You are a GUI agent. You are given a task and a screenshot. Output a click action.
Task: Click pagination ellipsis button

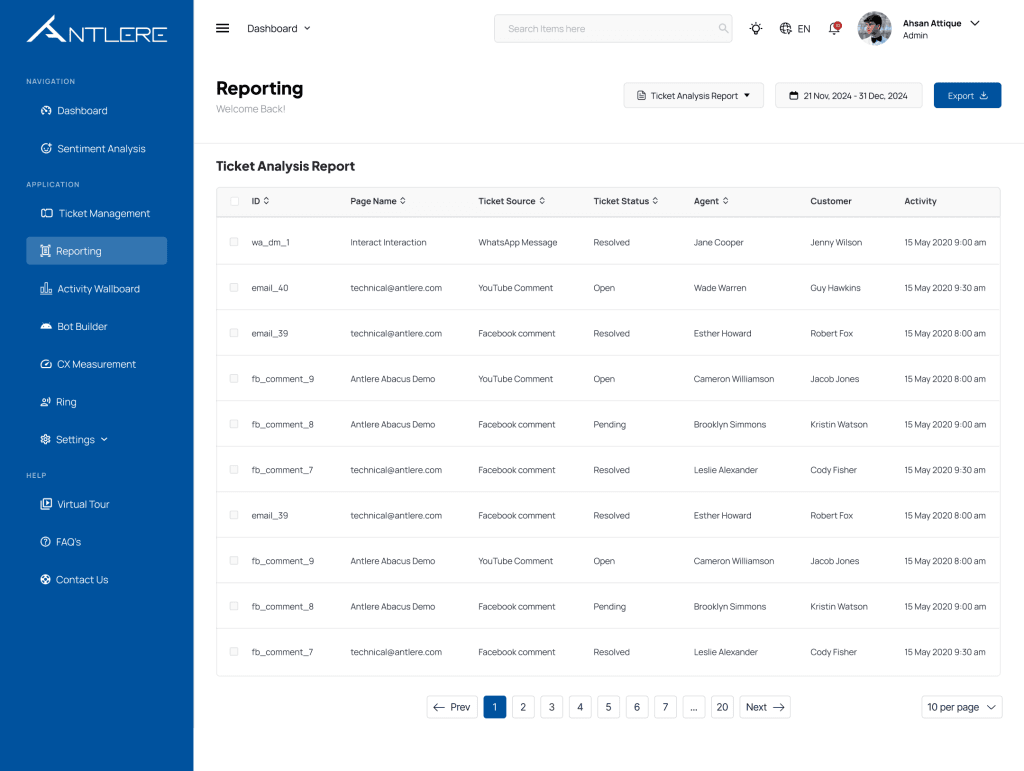[x=694, y=707]
